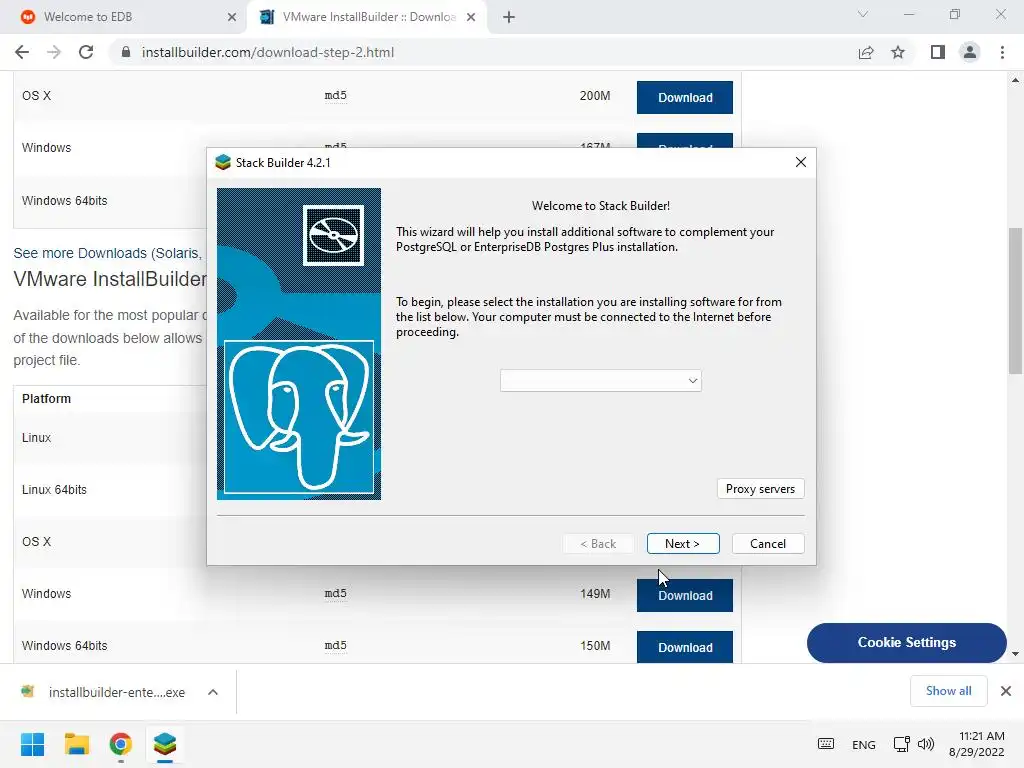Open Chrome from taskbar
The image size is (1024, 768).
coord(121,744)
